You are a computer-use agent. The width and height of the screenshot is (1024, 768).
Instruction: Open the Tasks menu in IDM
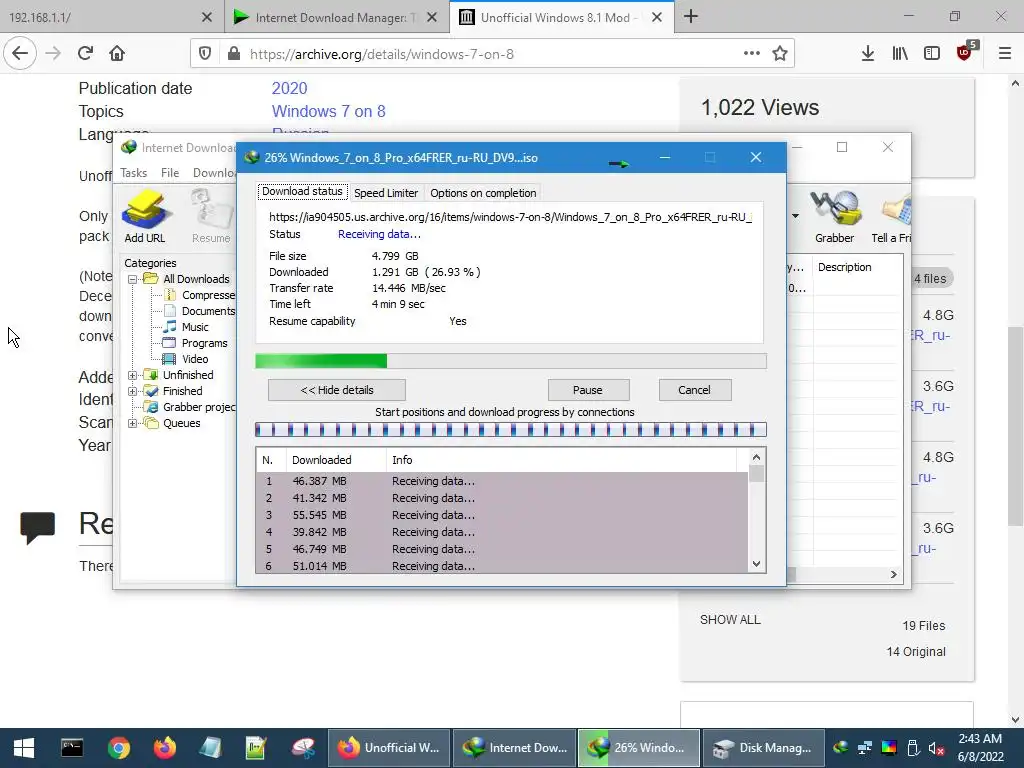[x=133, y=172]
